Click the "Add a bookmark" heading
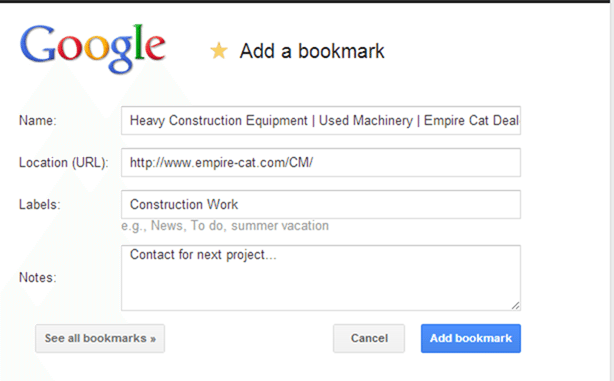The height and width of the screenshot is (381, 614). pyautogui.click(x=312, y=51)
